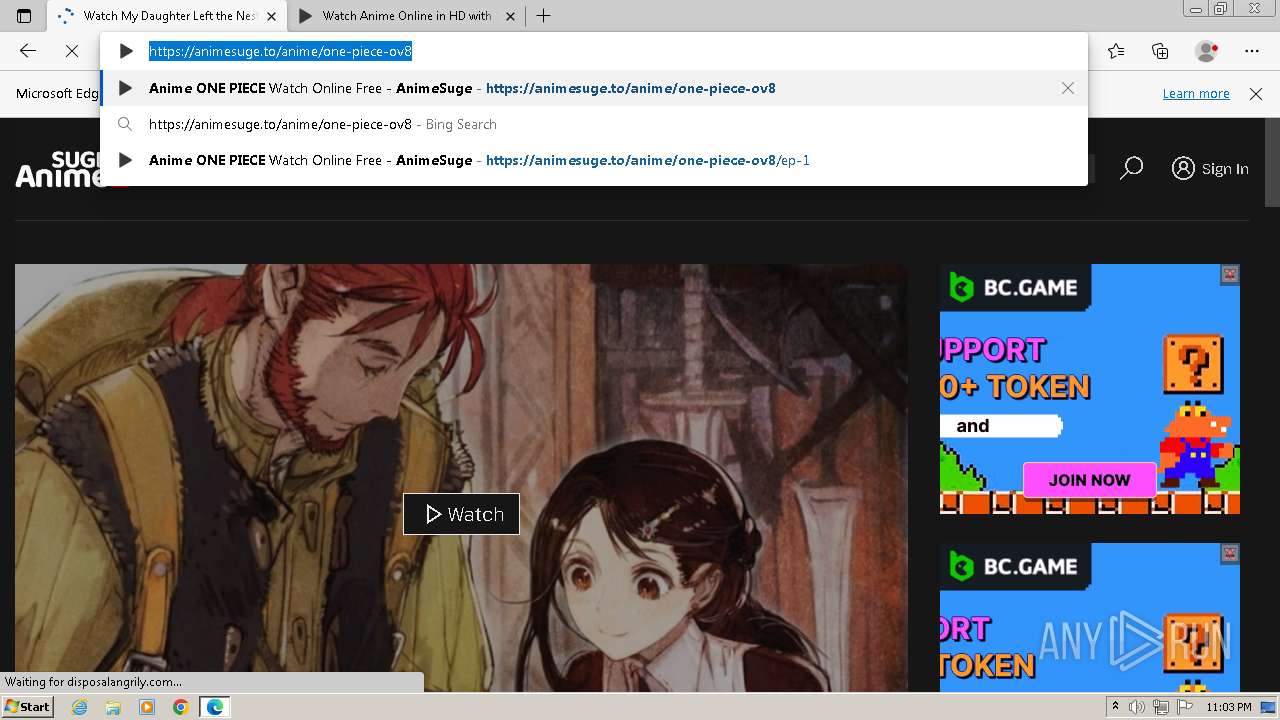Launch Google Chrome from the taskbar
Image resolution: width=1280 pixels, height=720 pixels.
click(x=180, y=707)
